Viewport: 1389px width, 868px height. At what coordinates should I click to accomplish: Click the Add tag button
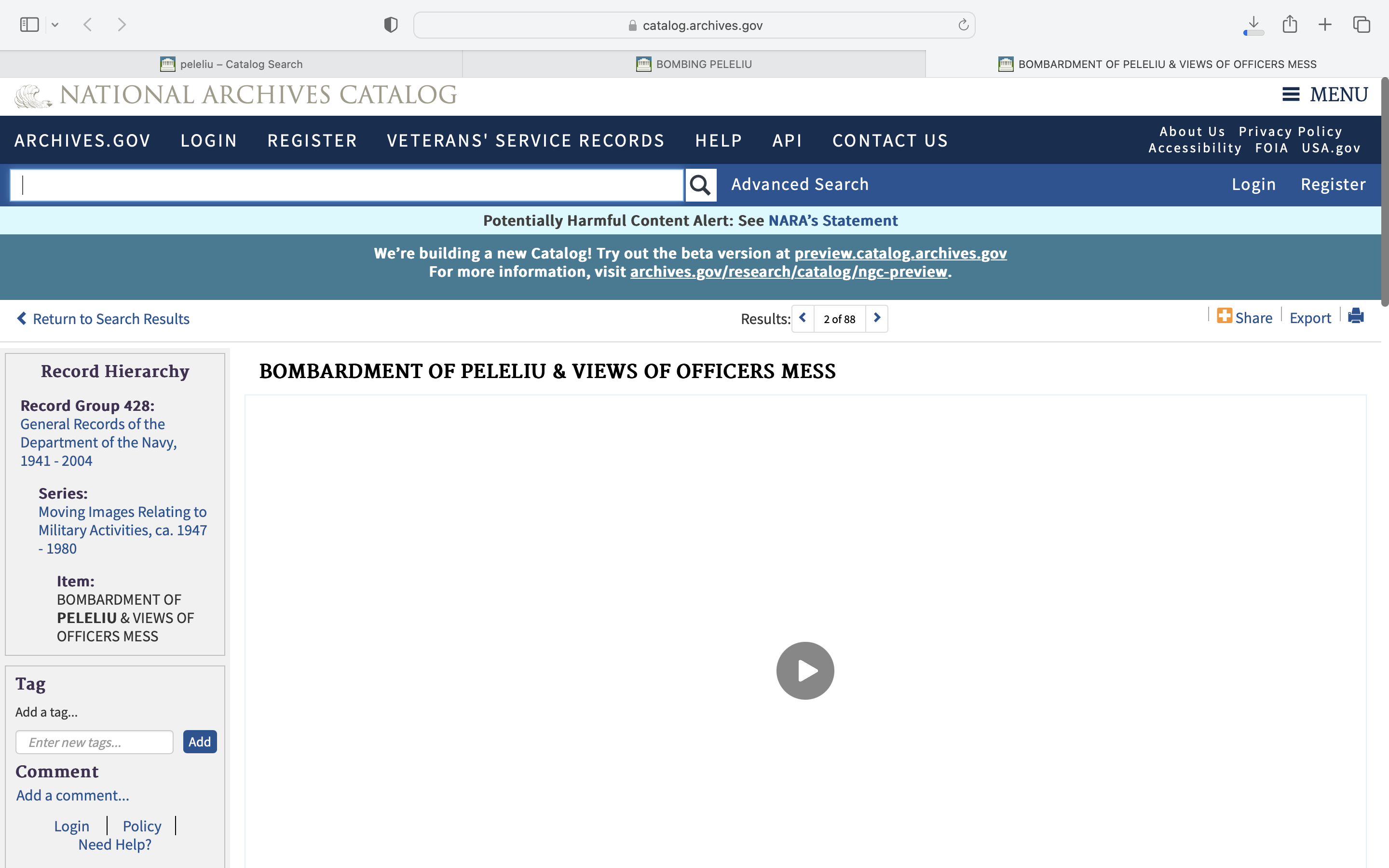tap(199, 742)
